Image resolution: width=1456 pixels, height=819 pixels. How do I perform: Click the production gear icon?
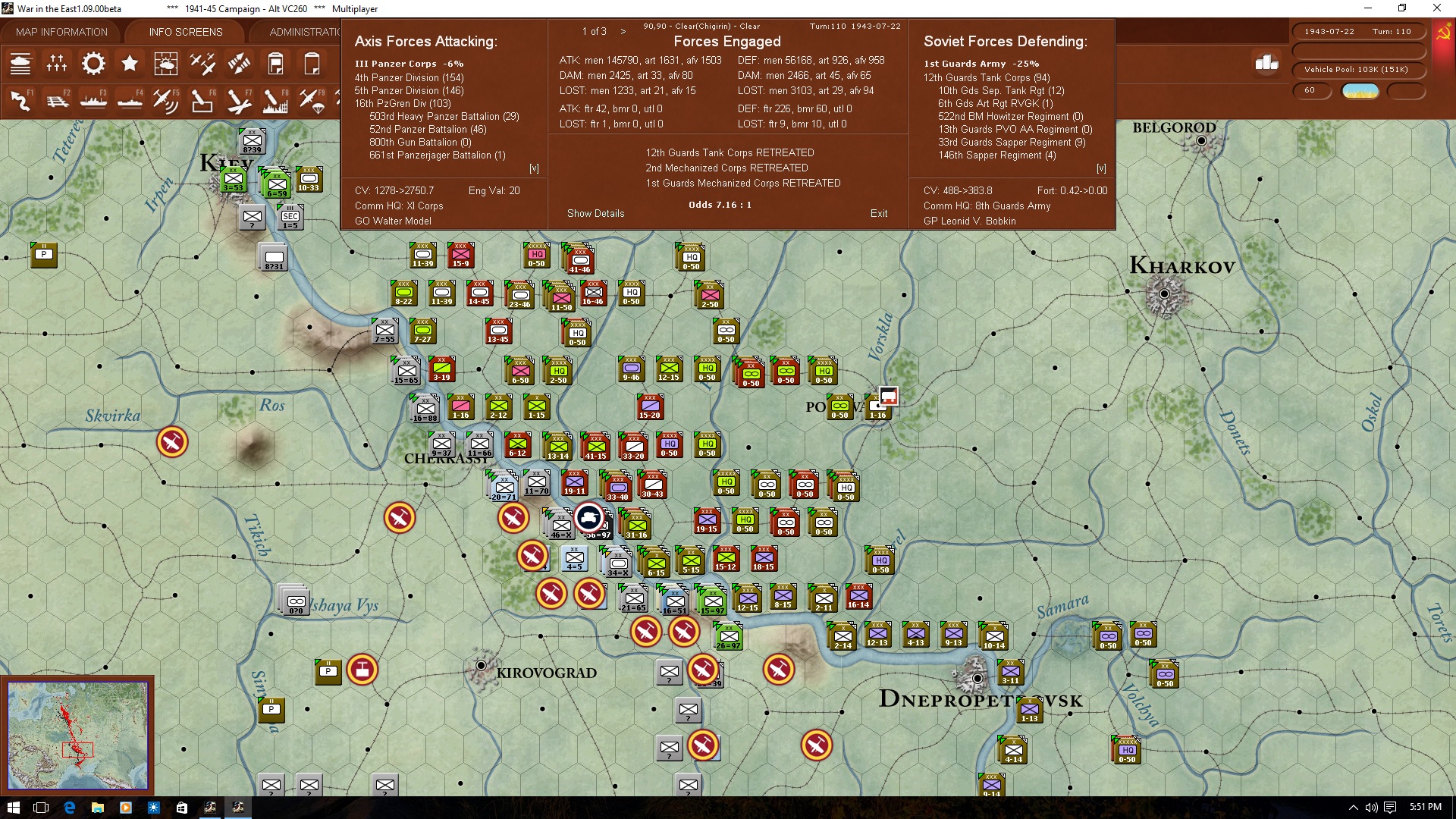tap(93, 64)
